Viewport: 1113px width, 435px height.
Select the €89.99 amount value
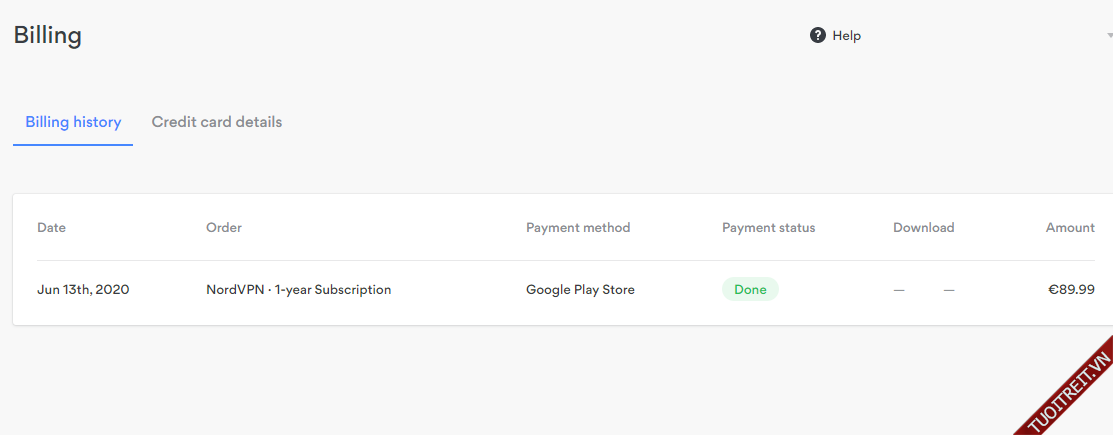[x=1071, y=290]
